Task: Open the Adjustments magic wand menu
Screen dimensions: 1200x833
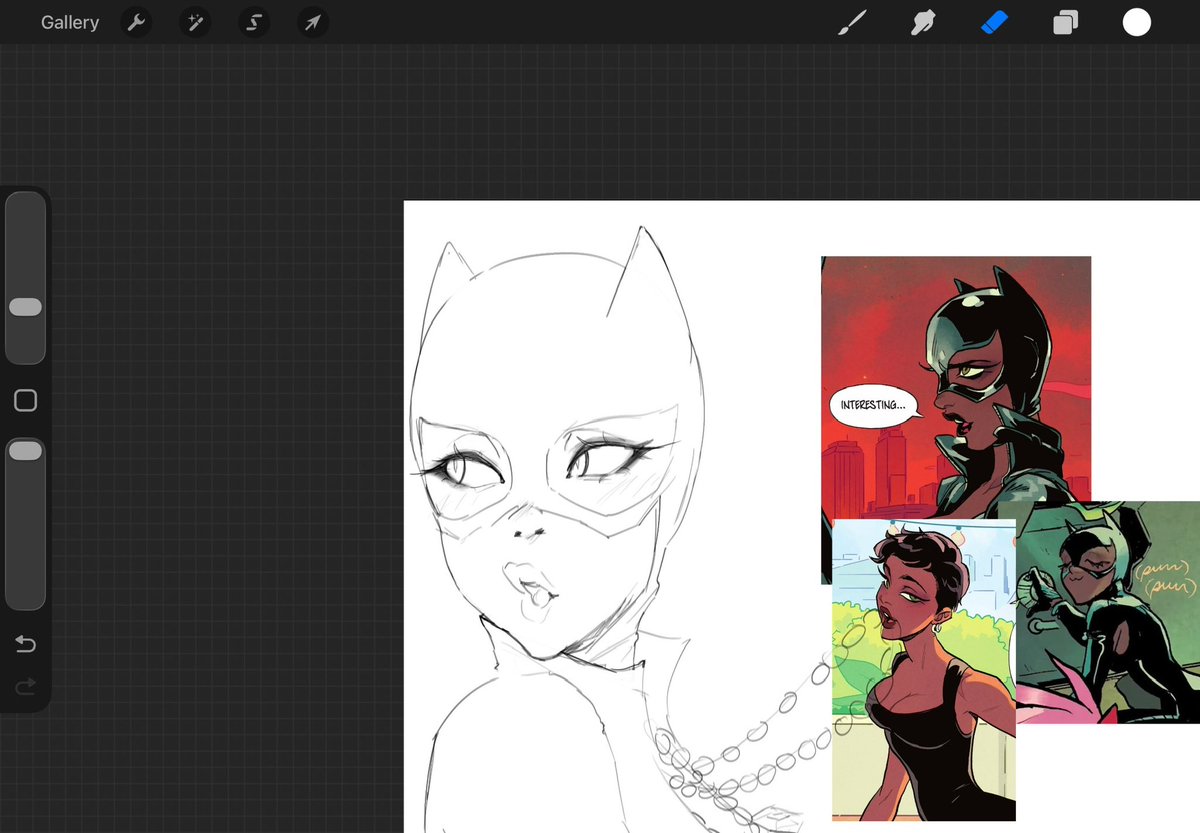Action: (195, 23)
